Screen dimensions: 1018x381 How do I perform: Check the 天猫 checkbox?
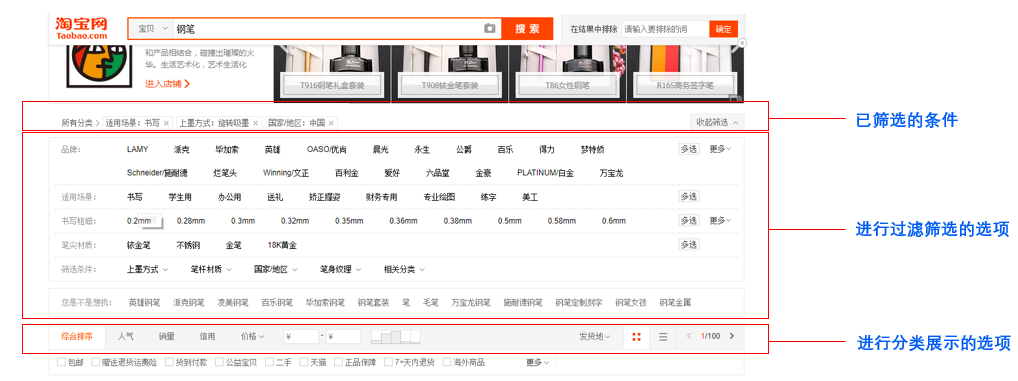(304, 362)
